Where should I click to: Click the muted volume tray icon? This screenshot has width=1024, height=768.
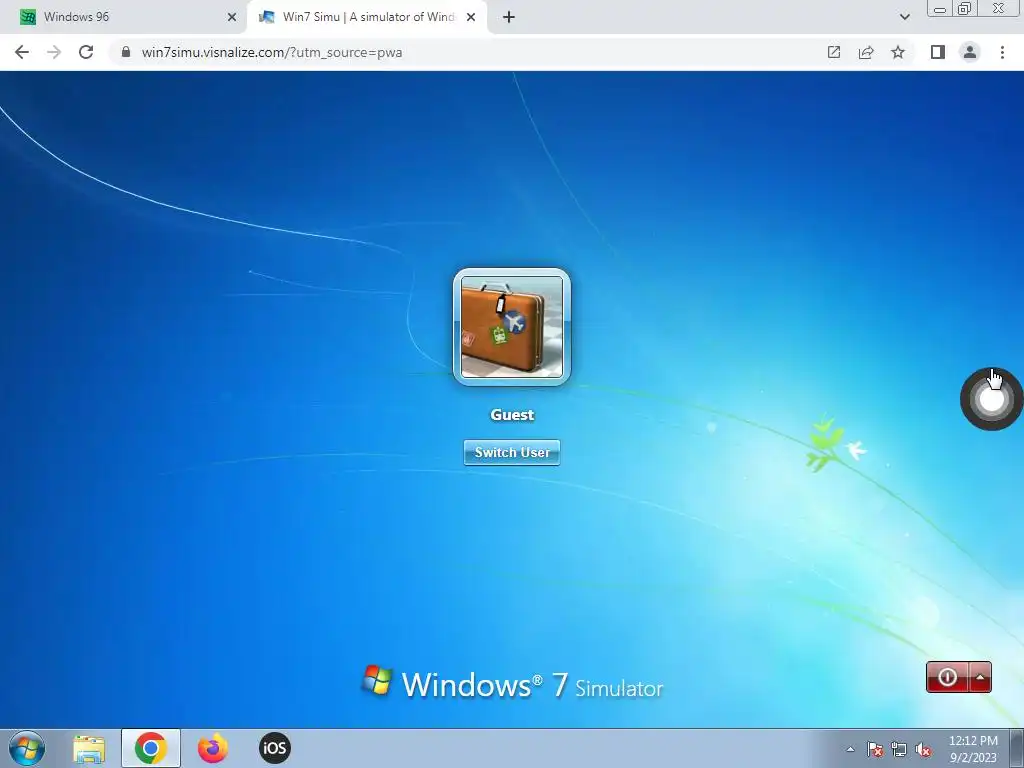923,750
